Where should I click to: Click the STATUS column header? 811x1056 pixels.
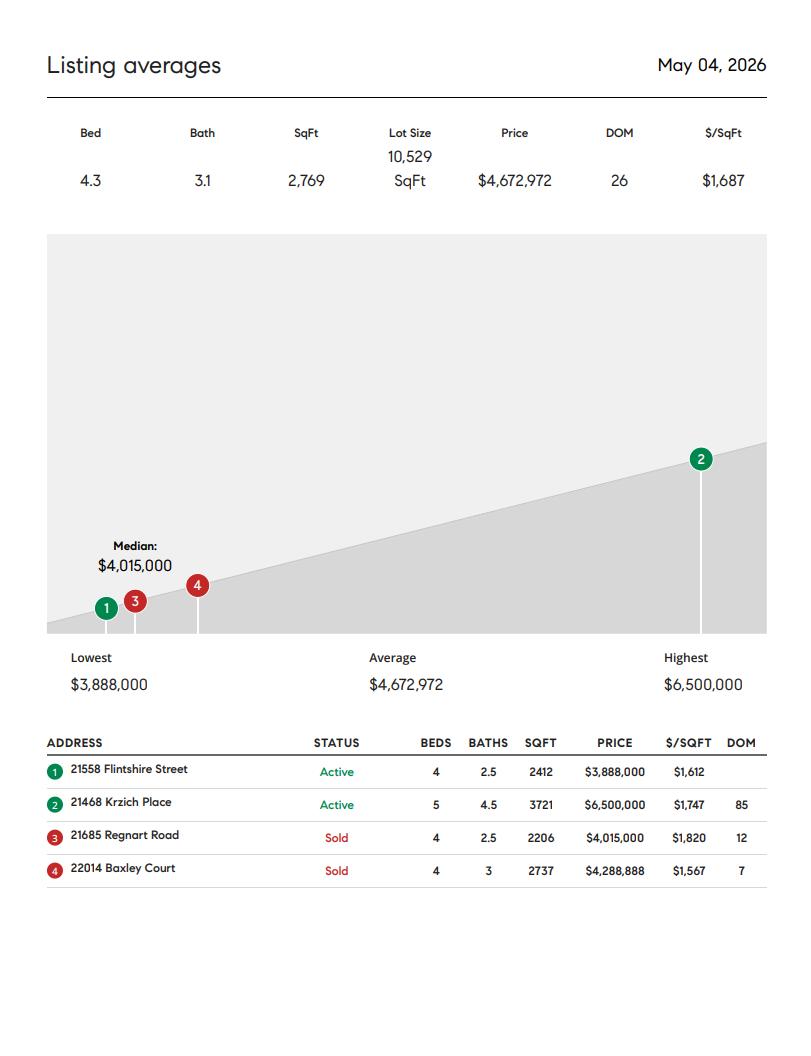coord(337,743)
